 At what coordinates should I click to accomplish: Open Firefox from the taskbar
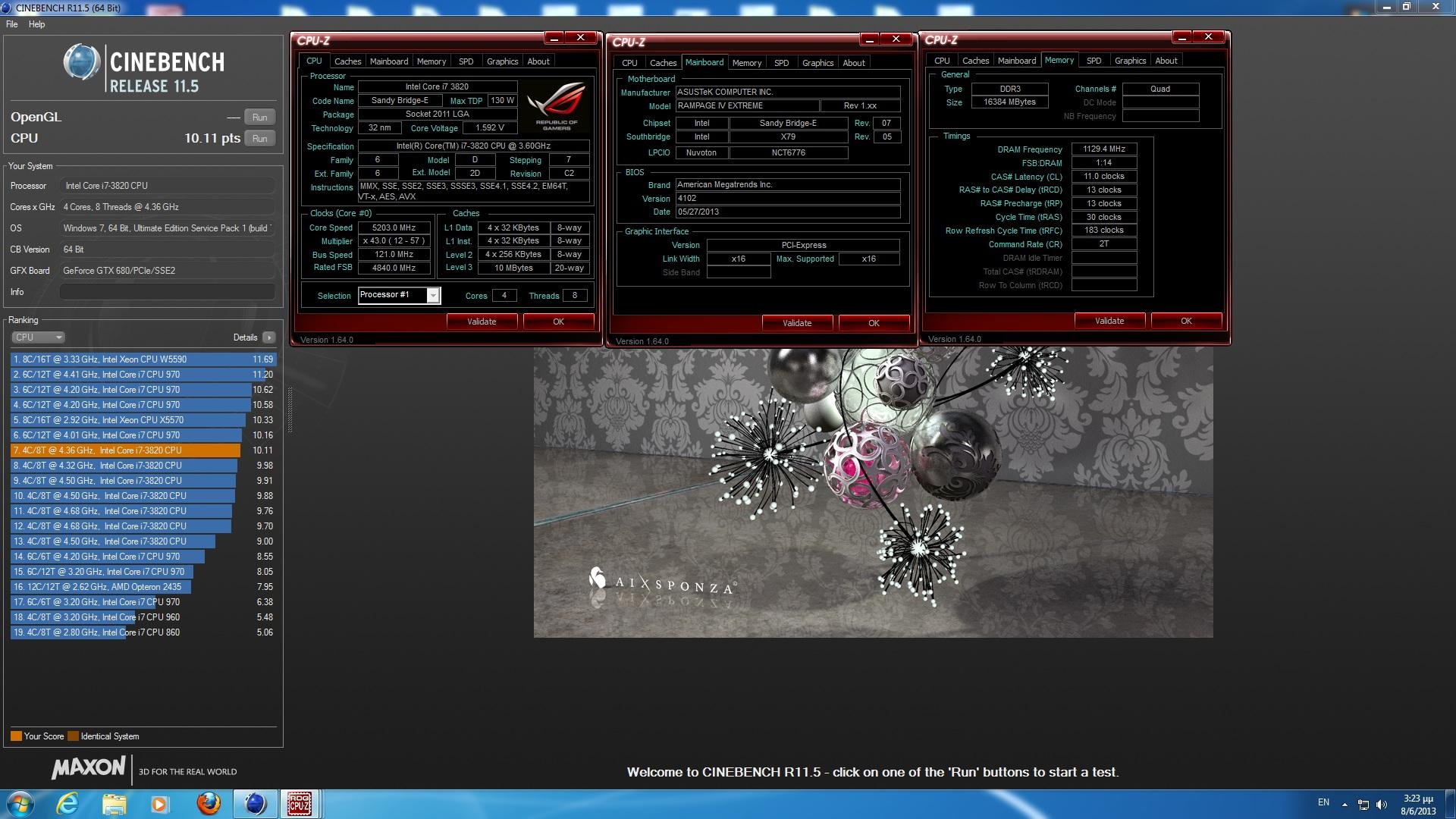(208, 804)
